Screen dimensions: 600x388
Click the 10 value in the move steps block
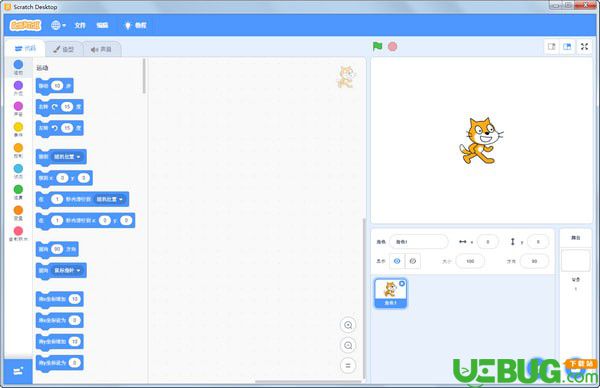(x=57, y=86)
